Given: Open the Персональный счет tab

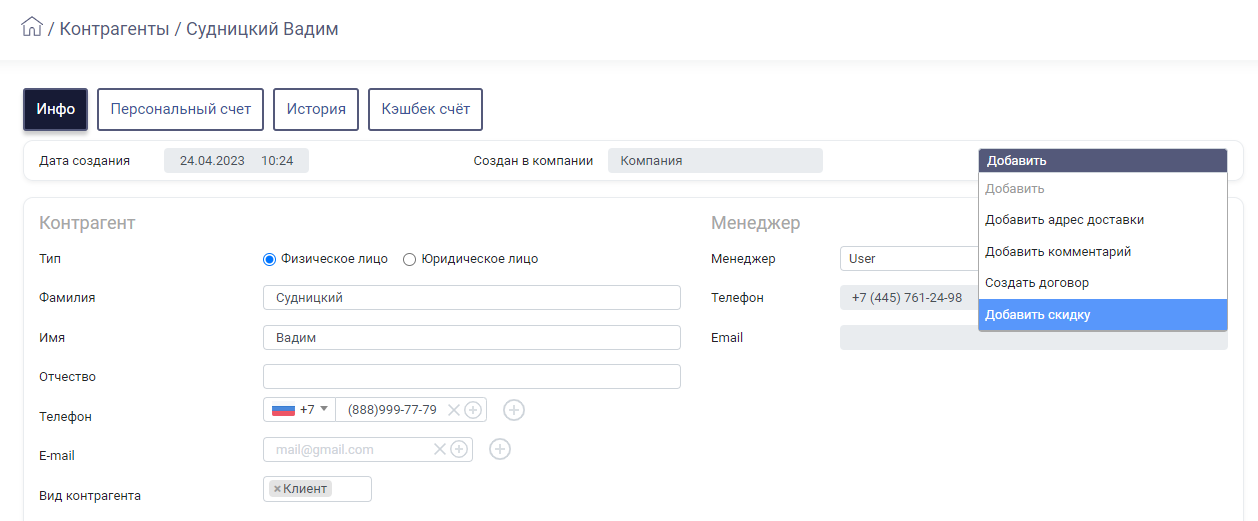Looking at the screenshot, I should click(180, 109).
